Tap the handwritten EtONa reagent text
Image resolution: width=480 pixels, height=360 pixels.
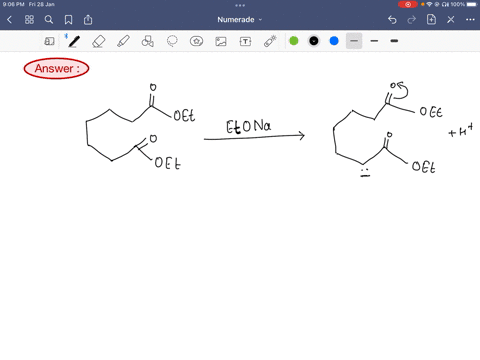tap(248, 126)
